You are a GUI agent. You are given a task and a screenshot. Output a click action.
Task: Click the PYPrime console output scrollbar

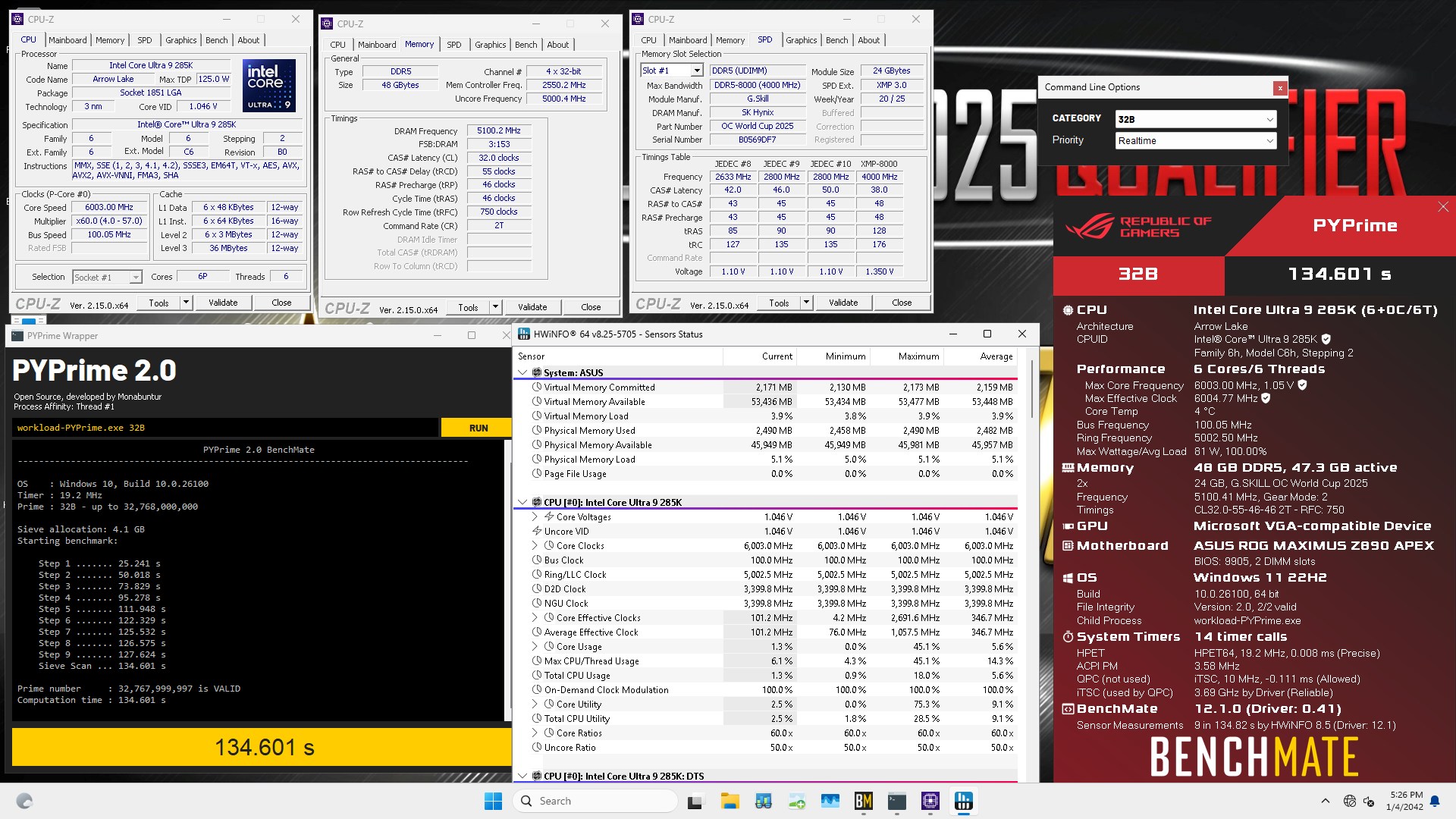507,580
